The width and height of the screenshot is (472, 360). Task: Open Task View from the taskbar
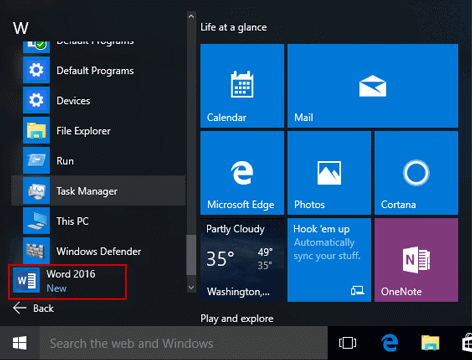click(347, 343)
